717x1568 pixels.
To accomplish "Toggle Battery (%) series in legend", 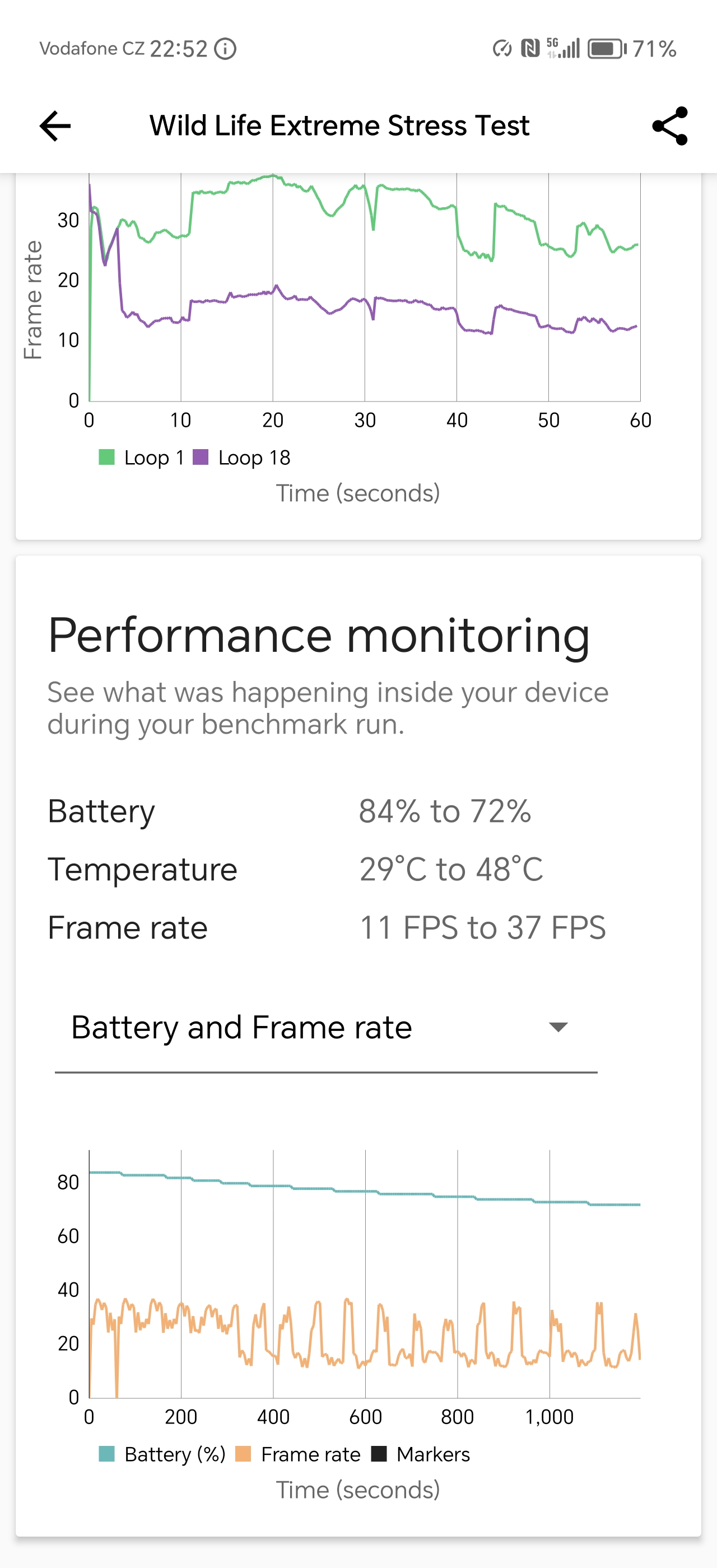I will pyautogui.click(x=162, y=1454).
